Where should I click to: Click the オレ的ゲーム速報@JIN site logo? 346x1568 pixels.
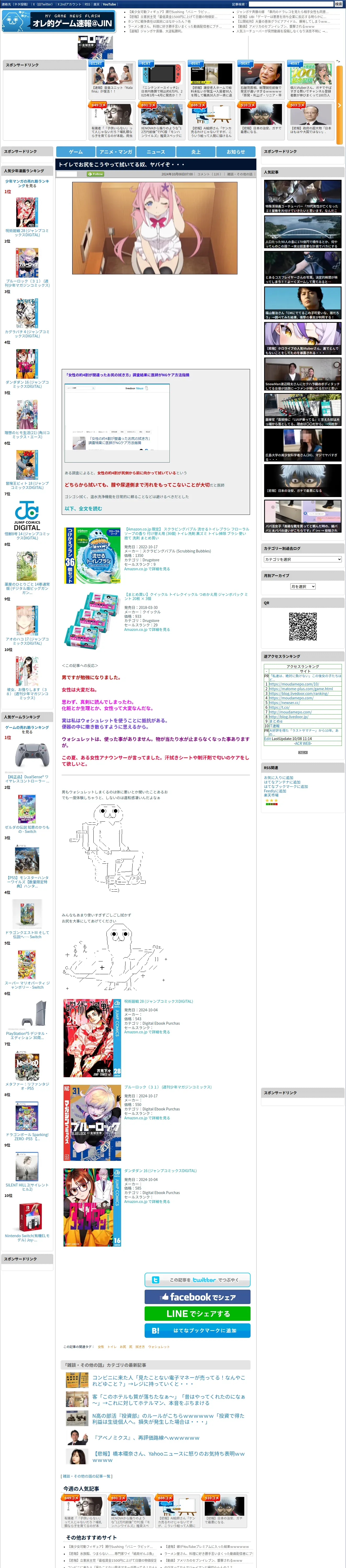click(59, 21)
